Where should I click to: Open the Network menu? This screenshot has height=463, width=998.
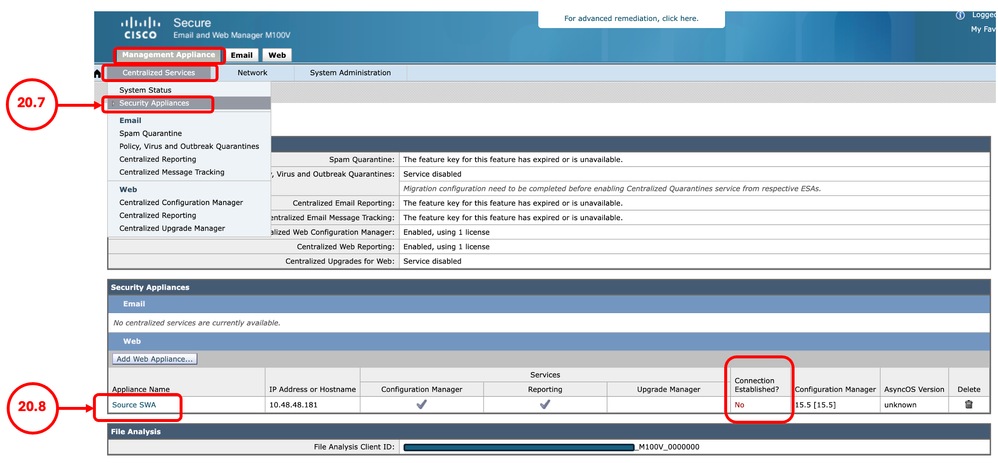click(x=252, y=73)
